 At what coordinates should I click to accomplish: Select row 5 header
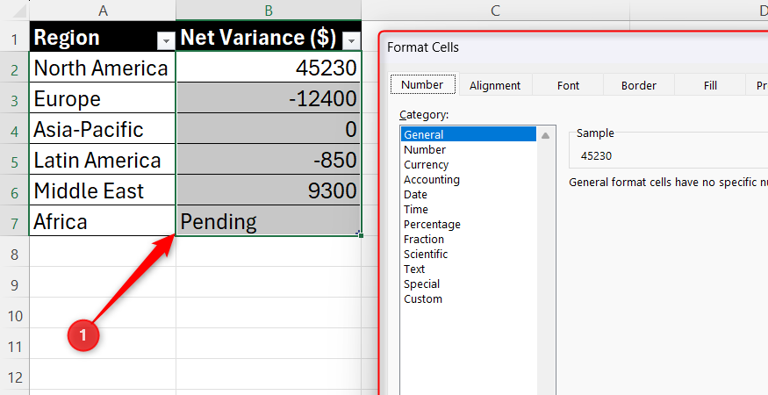14,161
